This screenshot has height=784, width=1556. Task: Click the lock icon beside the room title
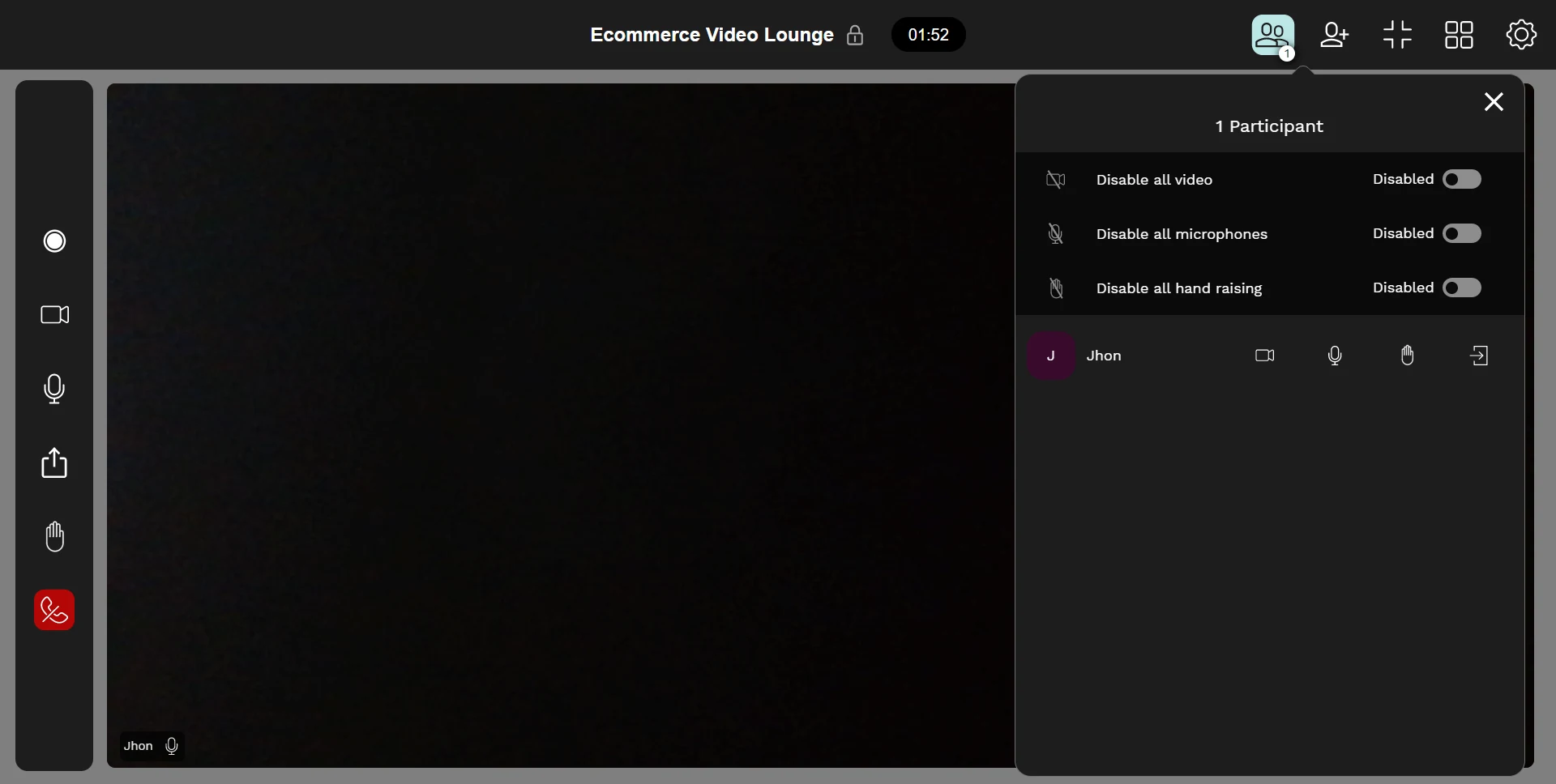[x=855, y=35]
